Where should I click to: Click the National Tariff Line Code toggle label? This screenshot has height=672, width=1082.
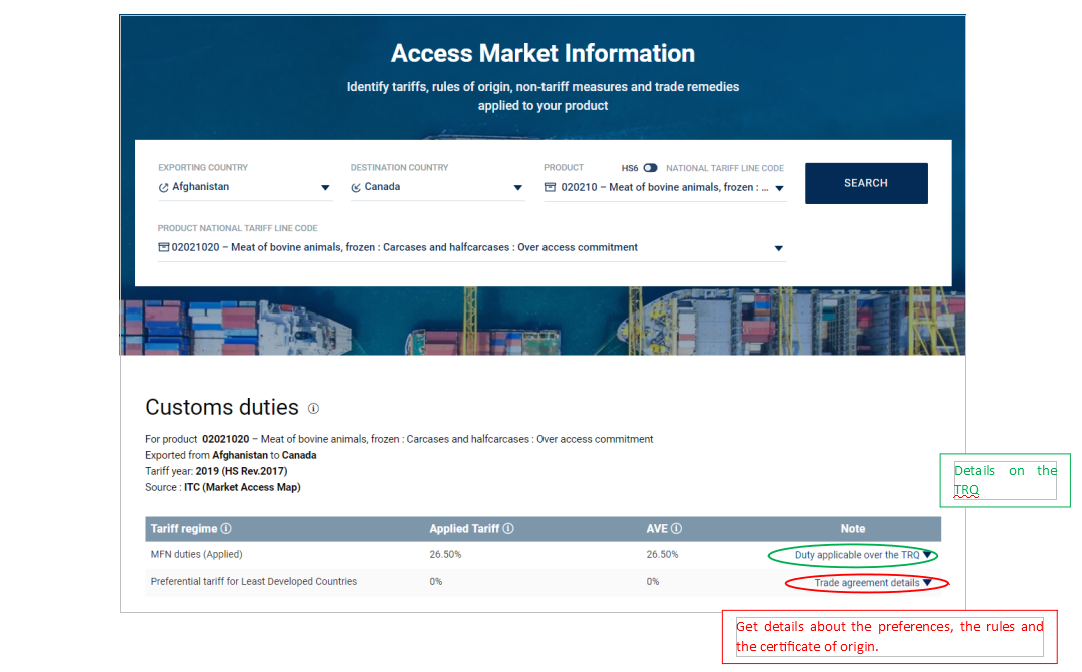pos(724,168)
